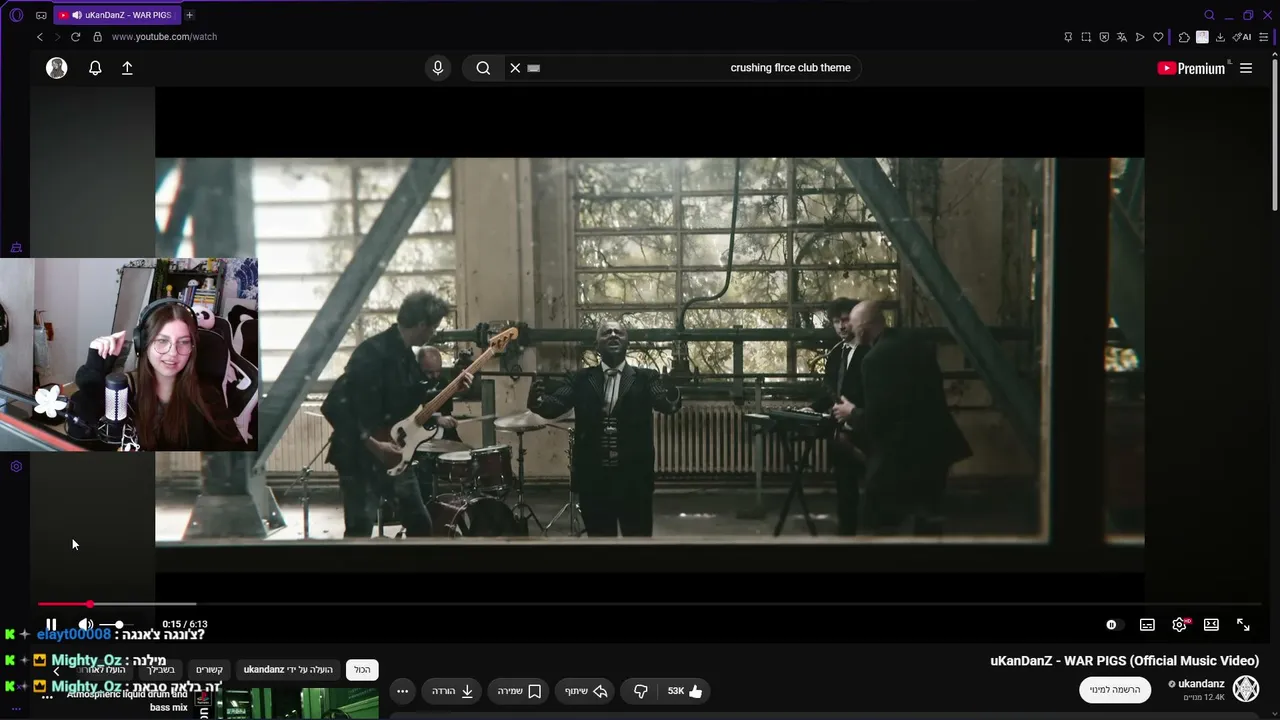Click the video title uKanDanZ - WAR PIGS

pyautogui.click(x=1125, y=661)
